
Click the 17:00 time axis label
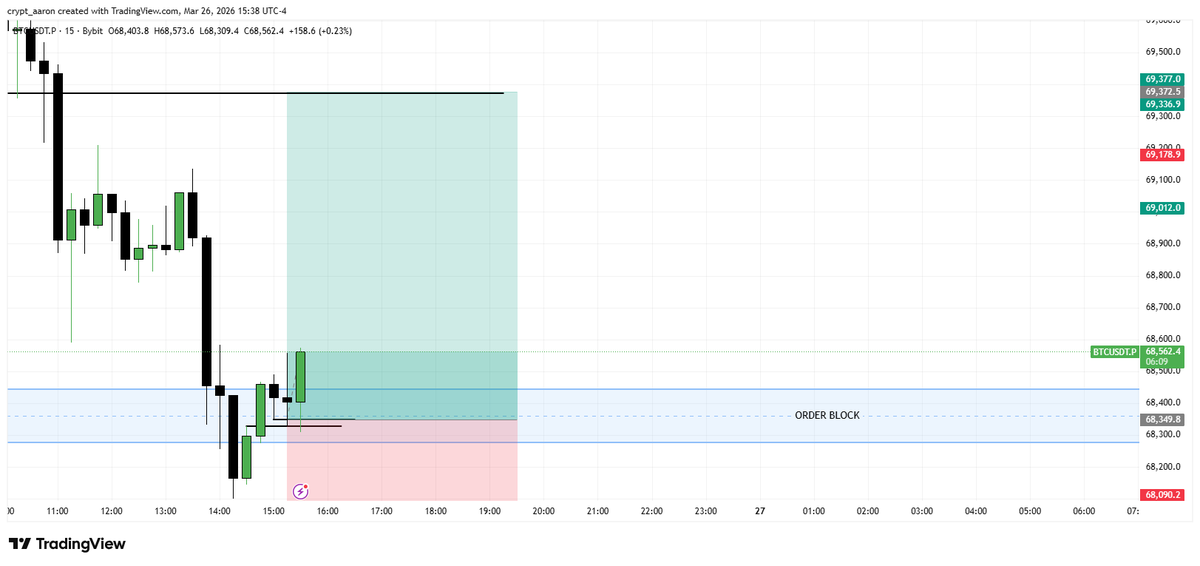tap(381, 511)
